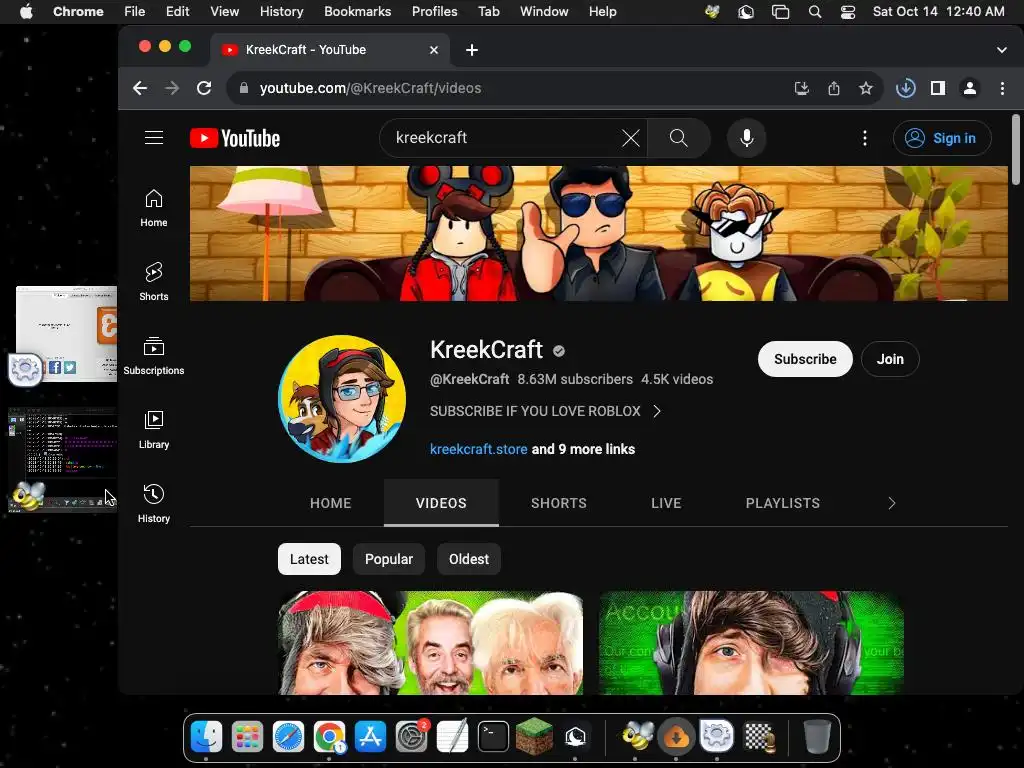Open Safari from the dock

coord(288,737)
